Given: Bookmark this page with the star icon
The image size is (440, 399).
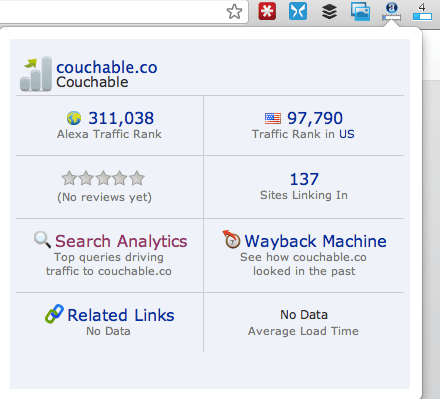Looking at the screenshot, I should (234, 12).
